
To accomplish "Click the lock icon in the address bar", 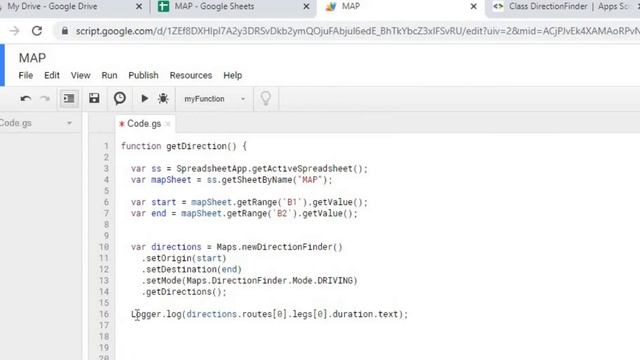I will [65, 31].
